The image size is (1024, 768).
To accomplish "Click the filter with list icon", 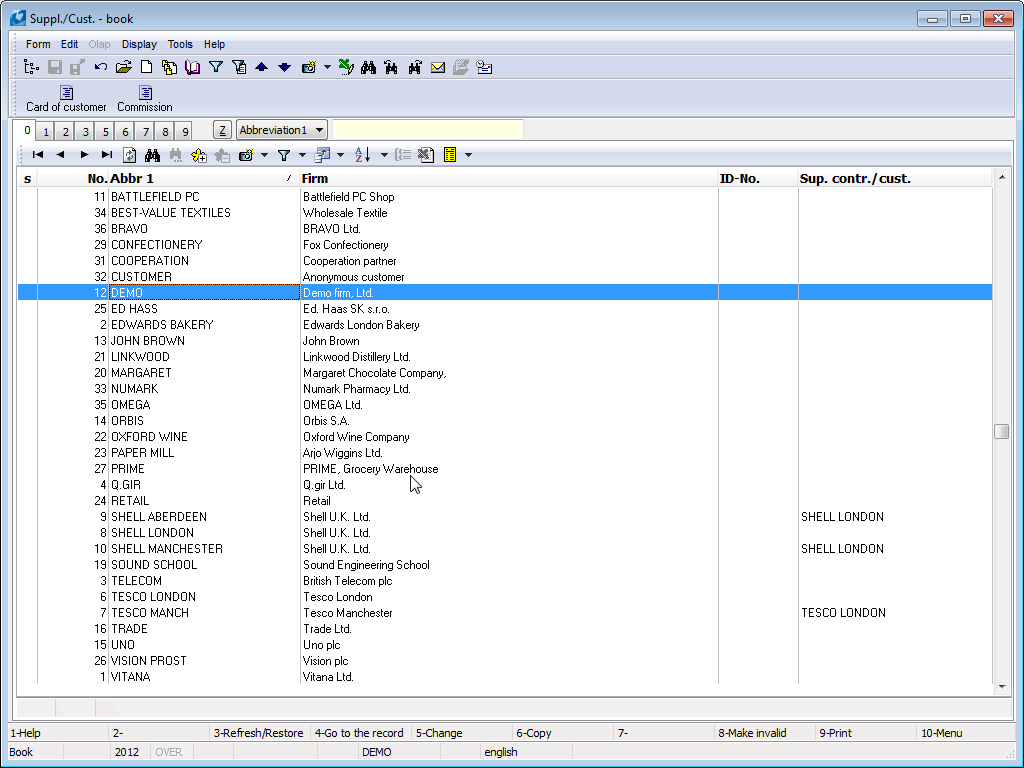I will pos(239,67).
